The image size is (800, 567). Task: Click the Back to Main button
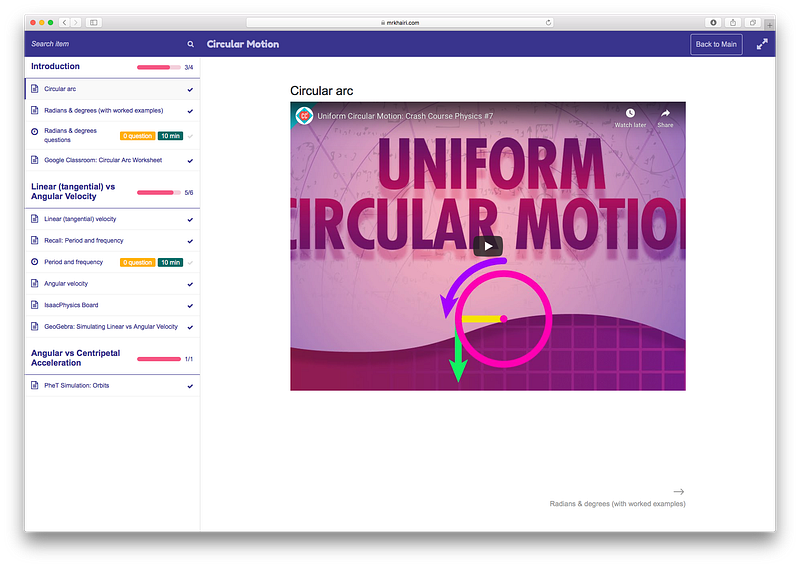716,44
